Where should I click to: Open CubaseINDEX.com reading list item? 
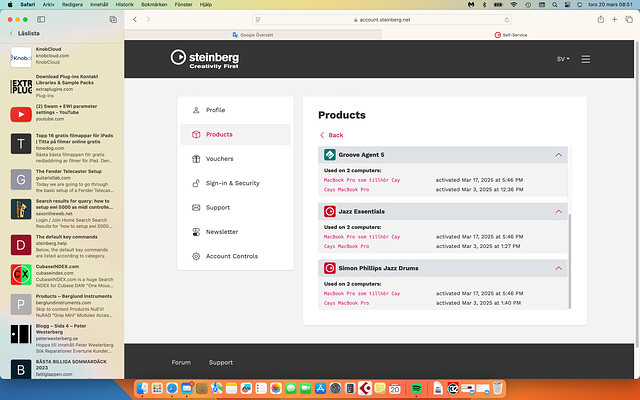62,276
